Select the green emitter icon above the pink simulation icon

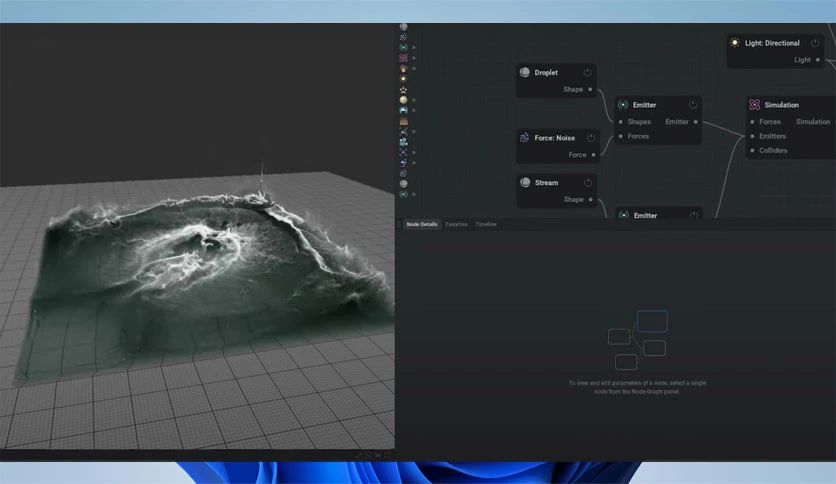404,47
